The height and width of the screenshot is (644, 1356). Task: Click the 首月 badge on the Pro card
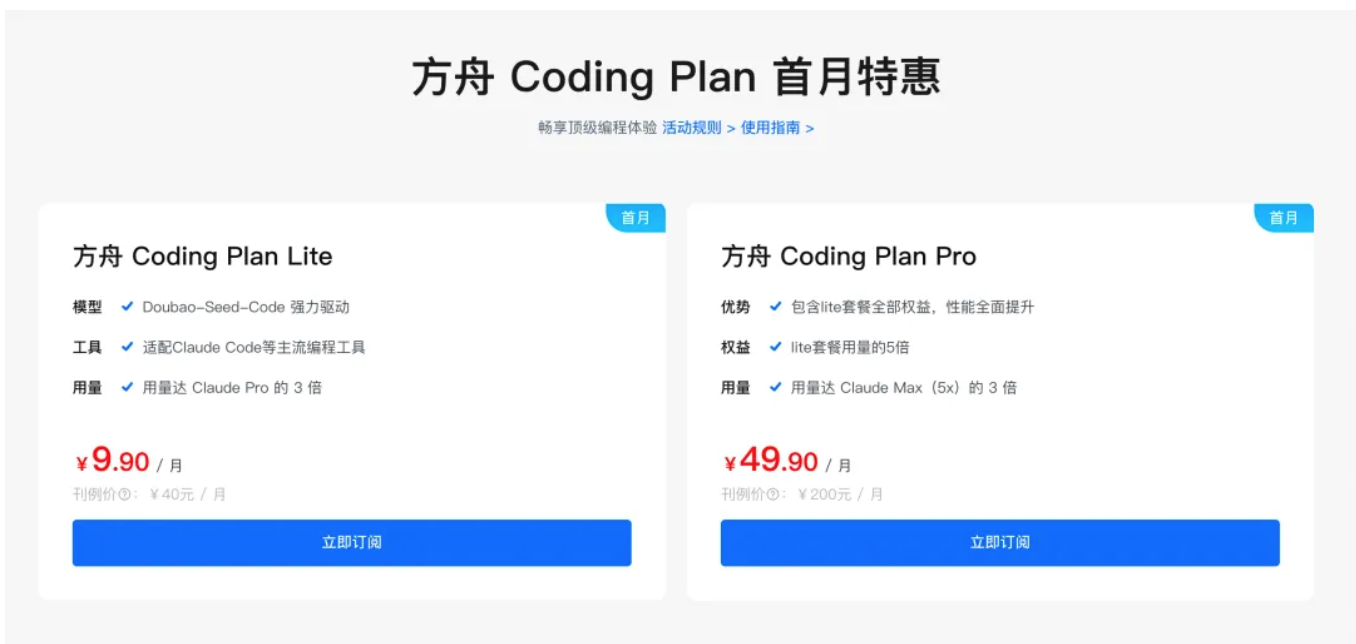tap(1284, 218)
